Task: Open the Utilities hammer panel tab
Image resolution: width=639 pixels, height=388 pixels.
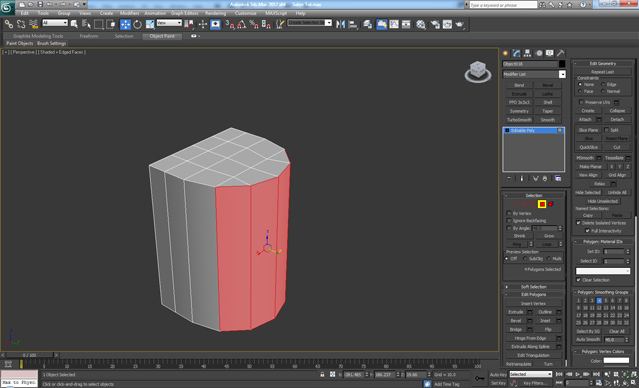Action: pyautogui.click(x=561, y=53)
